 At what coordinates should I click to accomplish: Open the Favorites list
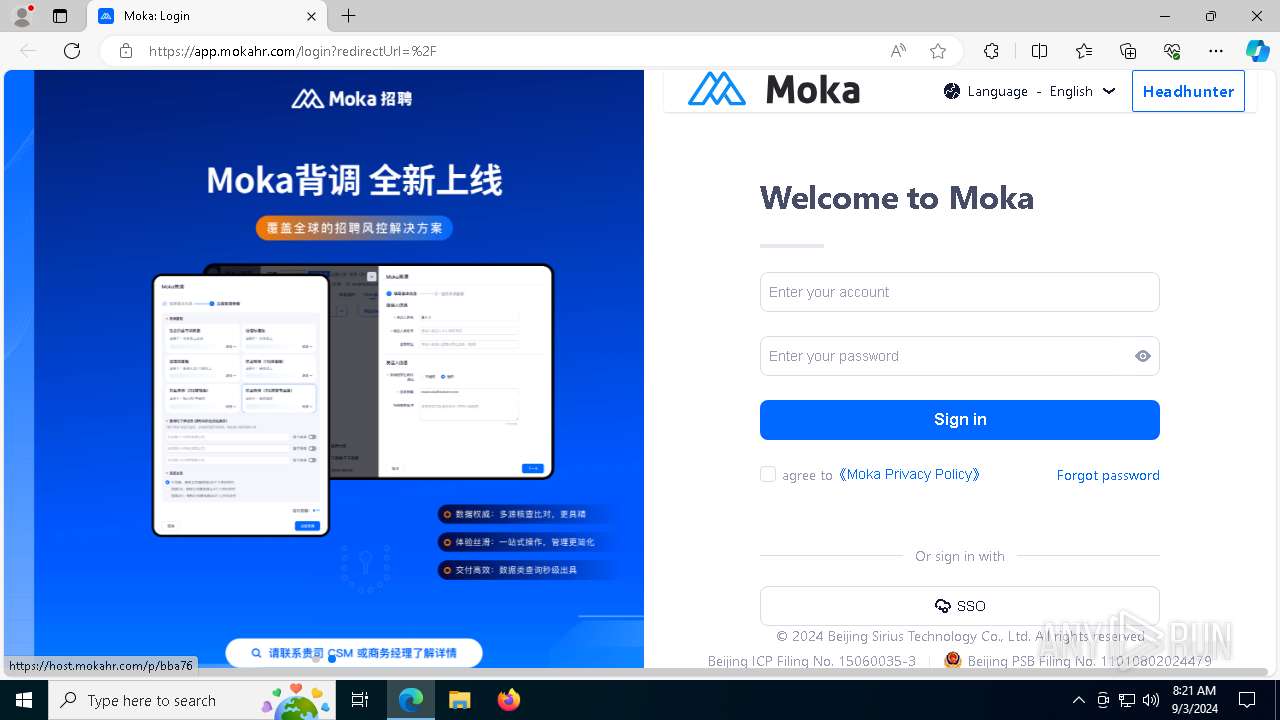point(1084,51)
